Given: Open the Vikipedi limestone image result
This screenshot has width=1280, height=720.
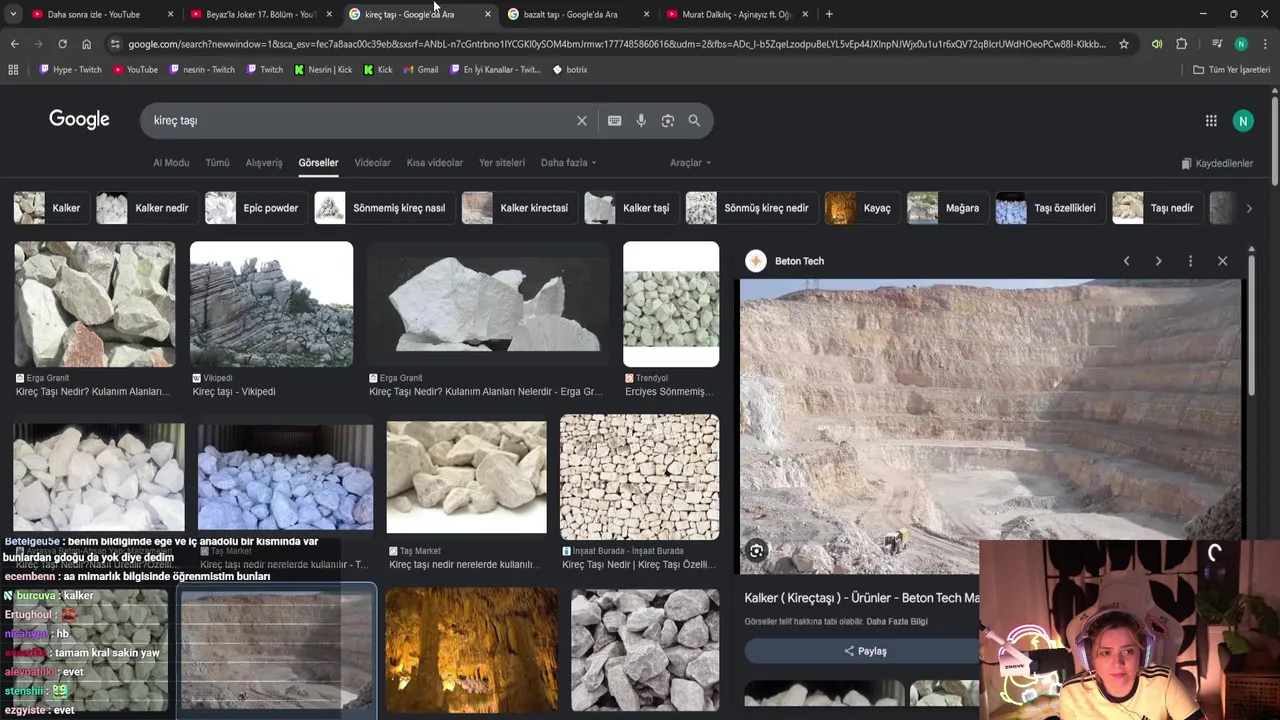Looking at the screenshot, I should (271, 304).
